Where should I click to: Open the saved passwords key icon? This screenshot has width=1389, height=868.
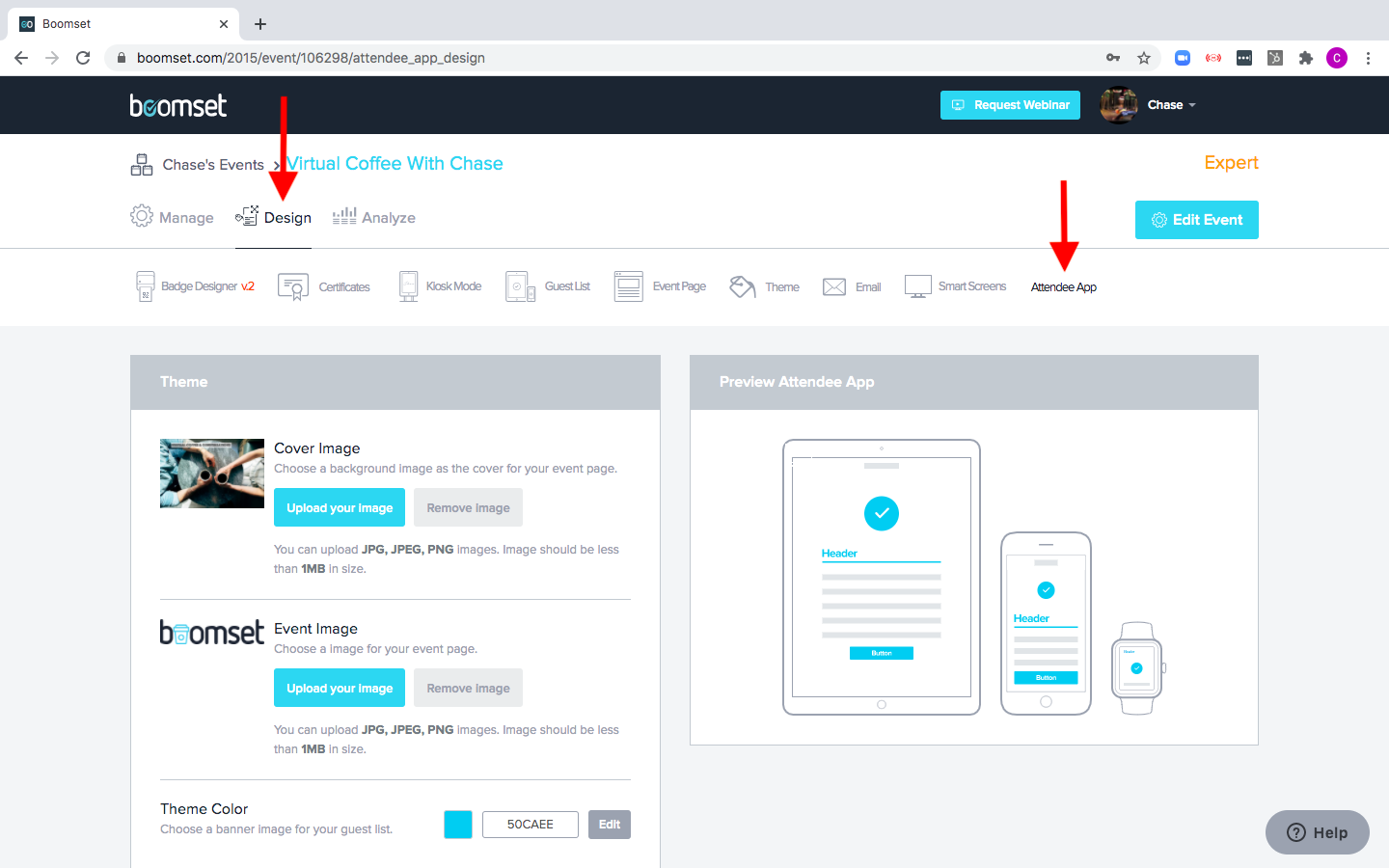pos(1113,58)
